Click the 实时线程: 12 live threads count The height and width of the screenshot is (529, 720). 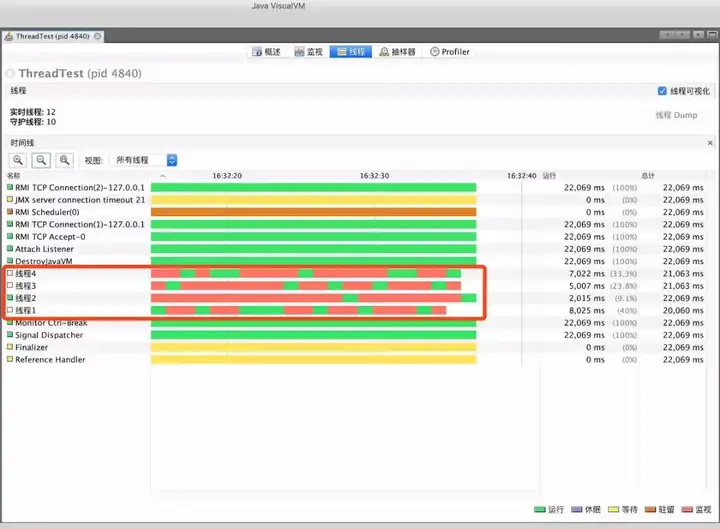[33, 112]
